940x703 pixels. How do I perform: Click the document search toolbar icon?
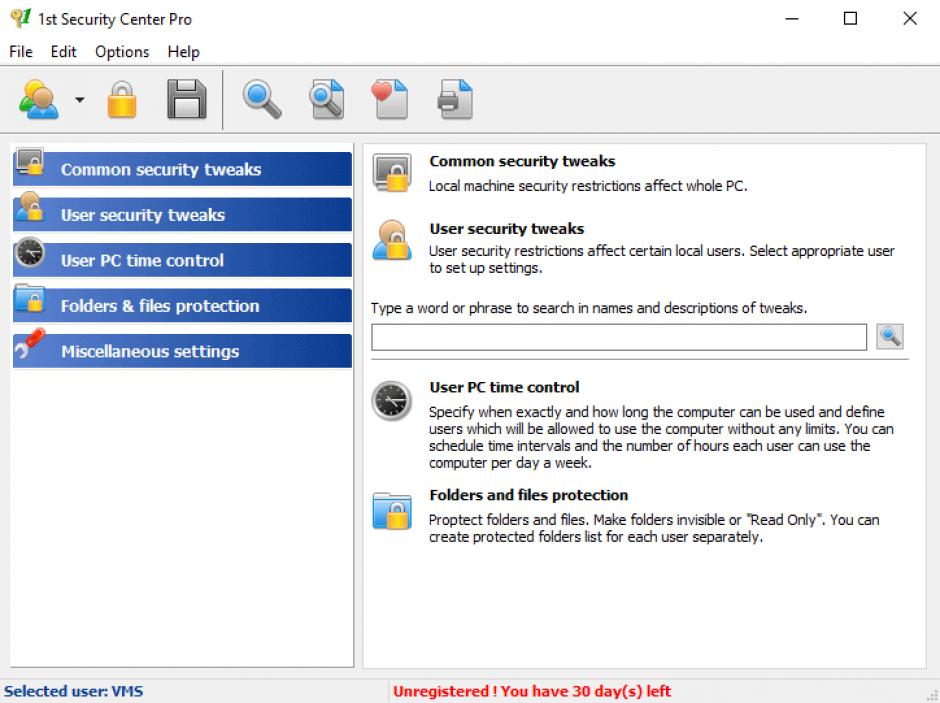(x=327, y=99)
